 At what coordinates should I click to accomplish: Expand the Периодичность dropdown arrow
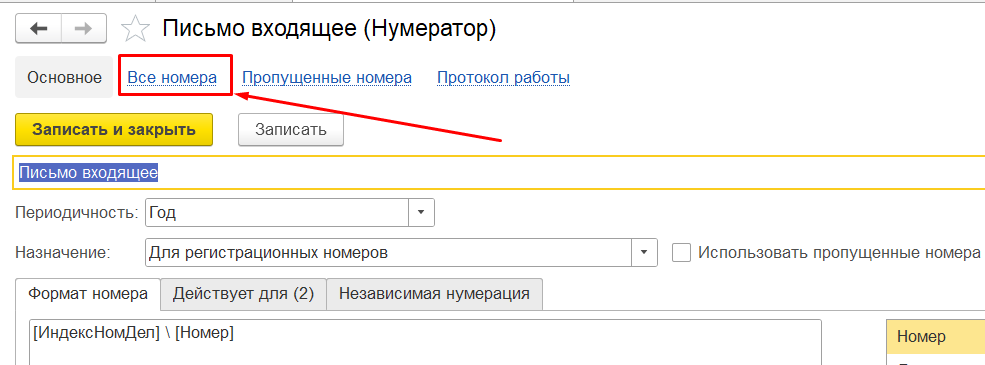coord(422,212)
